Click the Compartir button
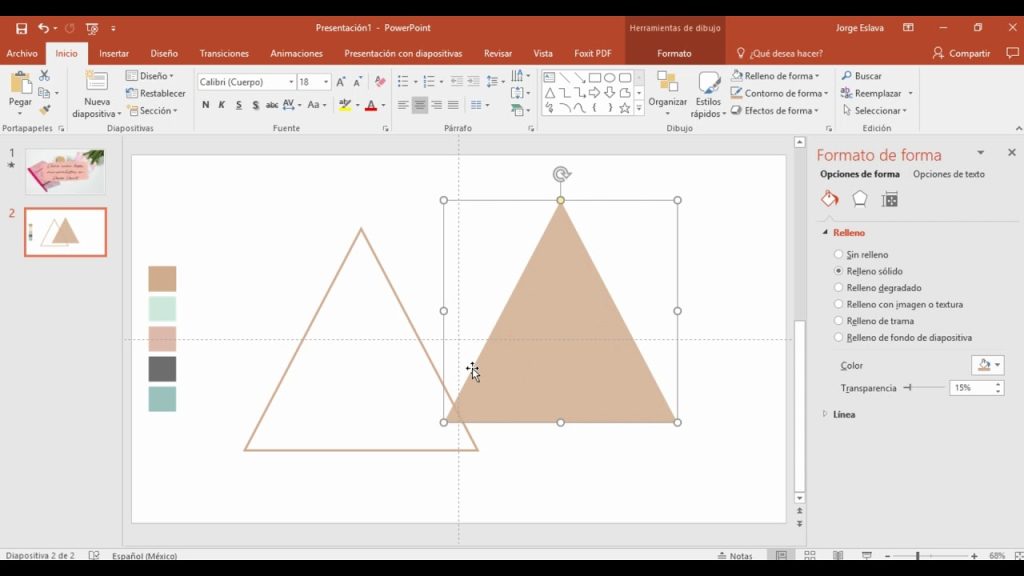This screenshot has width=1024, height=576. point(968,52)
